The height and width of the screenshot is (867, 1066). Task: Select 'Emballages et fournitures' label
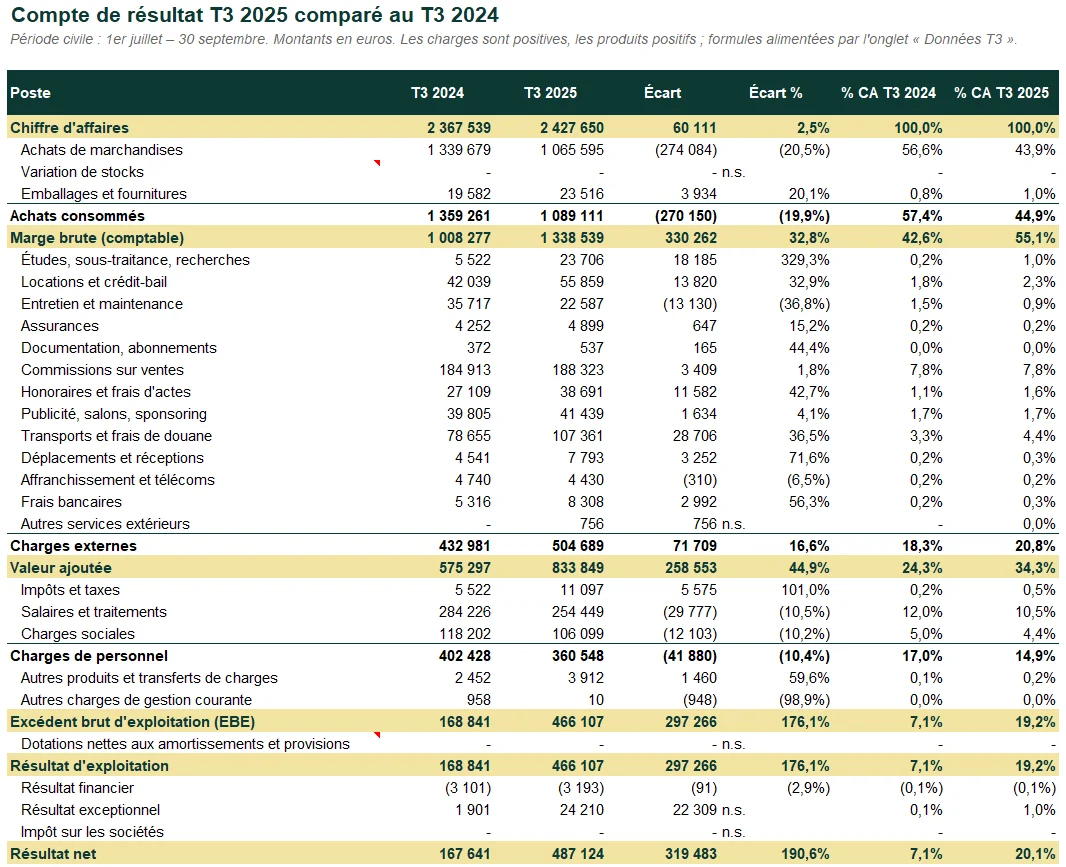point(104,194)
